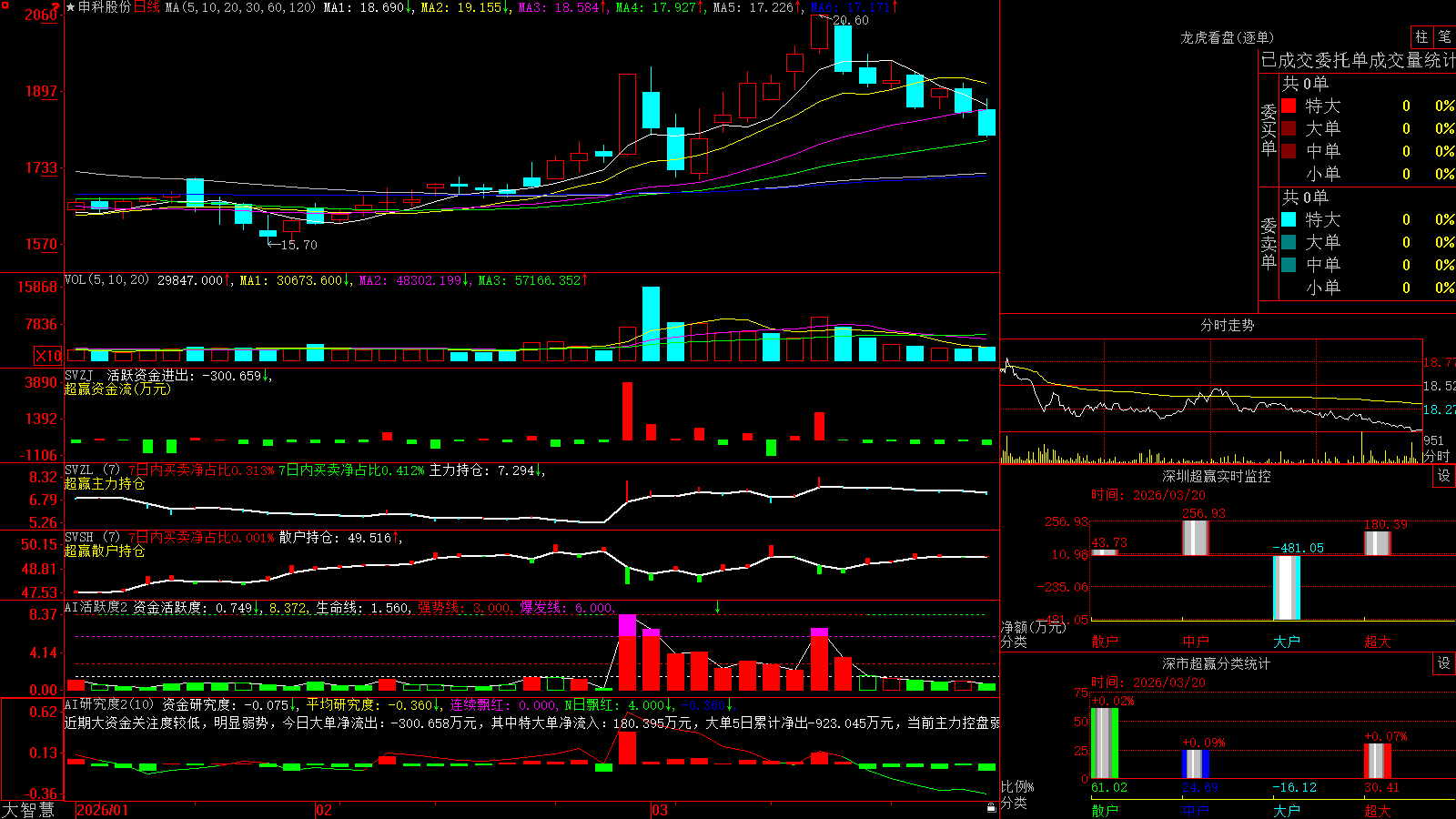This screenshot has width=1456, height=819.
Task: Open 设 settings for 深市超赢分类统计
Action: 1444,663
